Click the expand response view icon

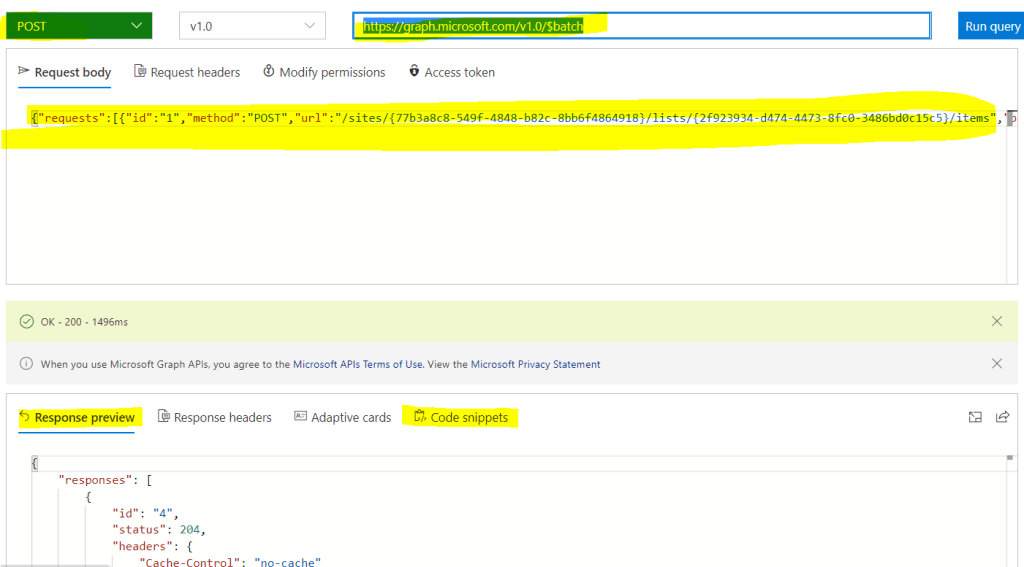(x=975, y=417)
